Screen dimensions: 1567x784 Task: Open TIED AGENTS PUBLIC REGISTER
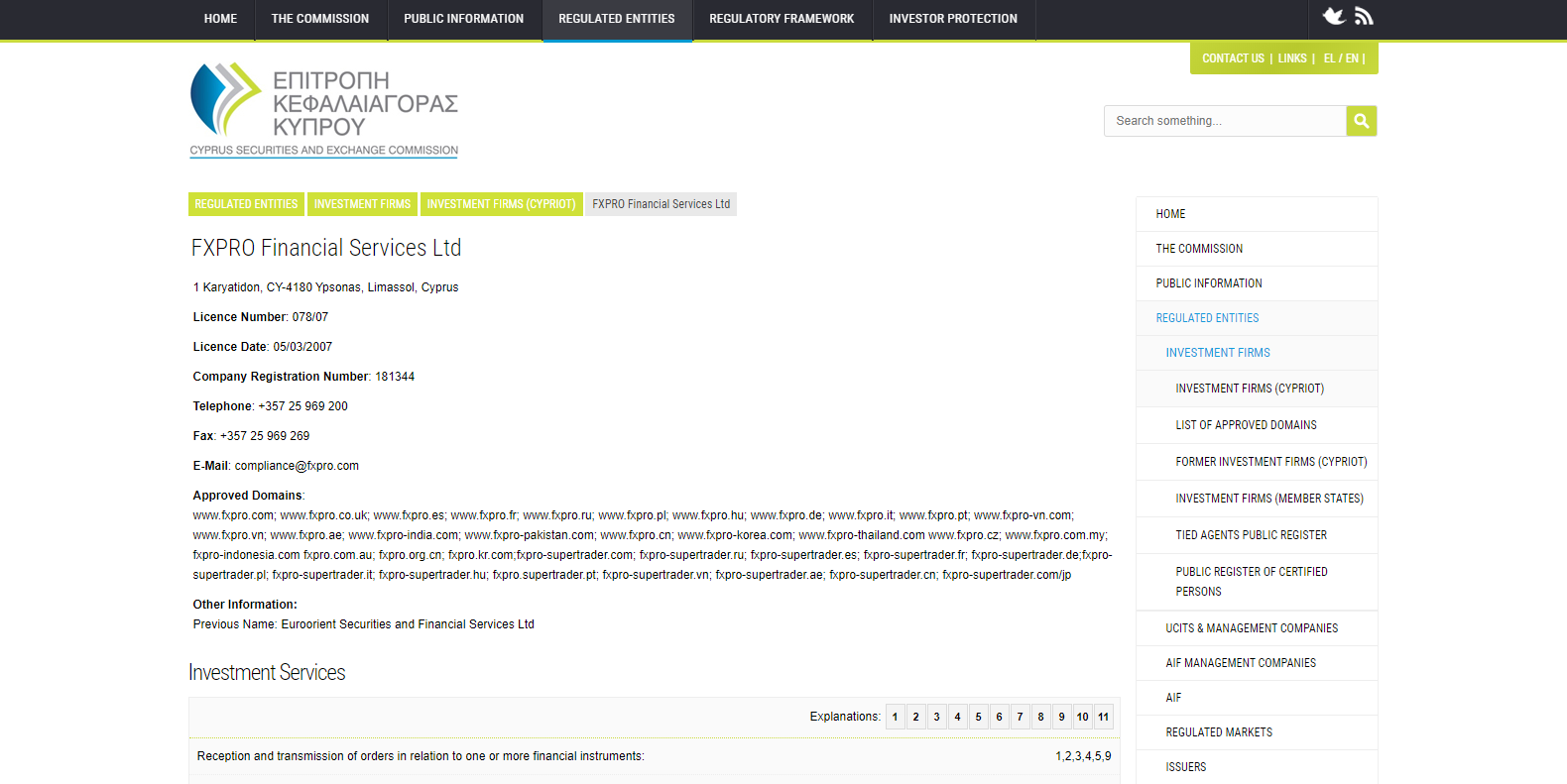pyautogui.click(x=1257, y=535)
